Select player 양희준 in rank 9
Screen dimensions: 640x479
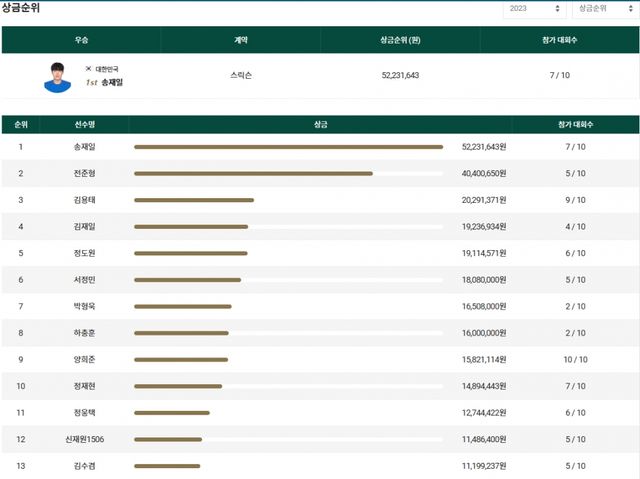point(85,359)
